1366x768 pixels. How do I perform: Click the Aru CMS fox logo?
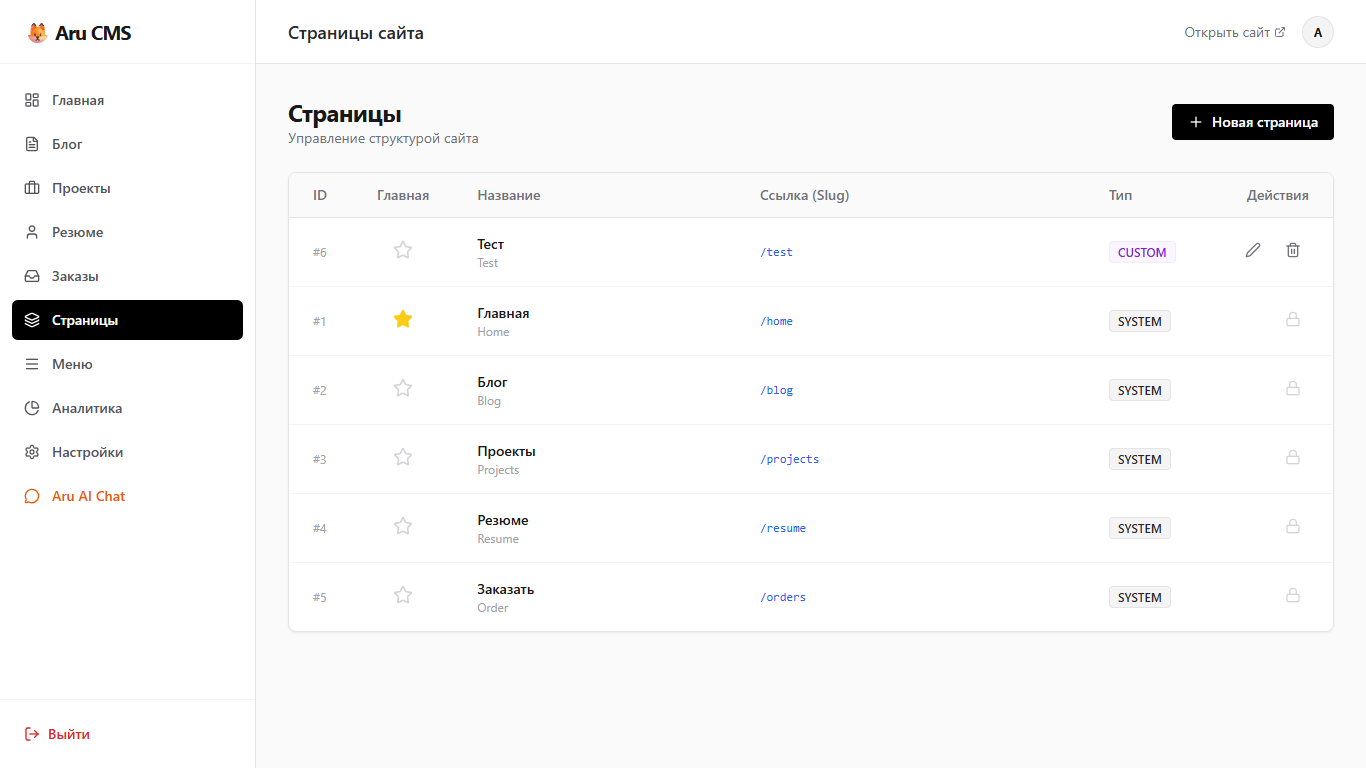click(37, 33)
